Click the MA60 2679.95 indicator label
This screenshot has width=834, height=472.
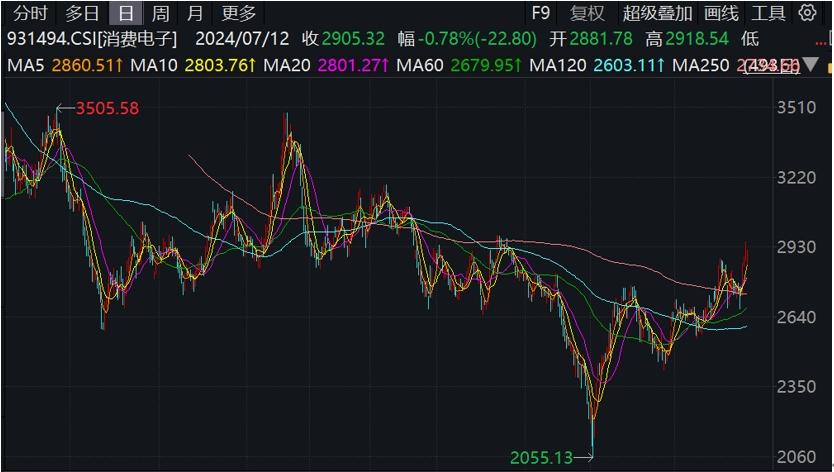pyautogui.click(x=460, y=65)
